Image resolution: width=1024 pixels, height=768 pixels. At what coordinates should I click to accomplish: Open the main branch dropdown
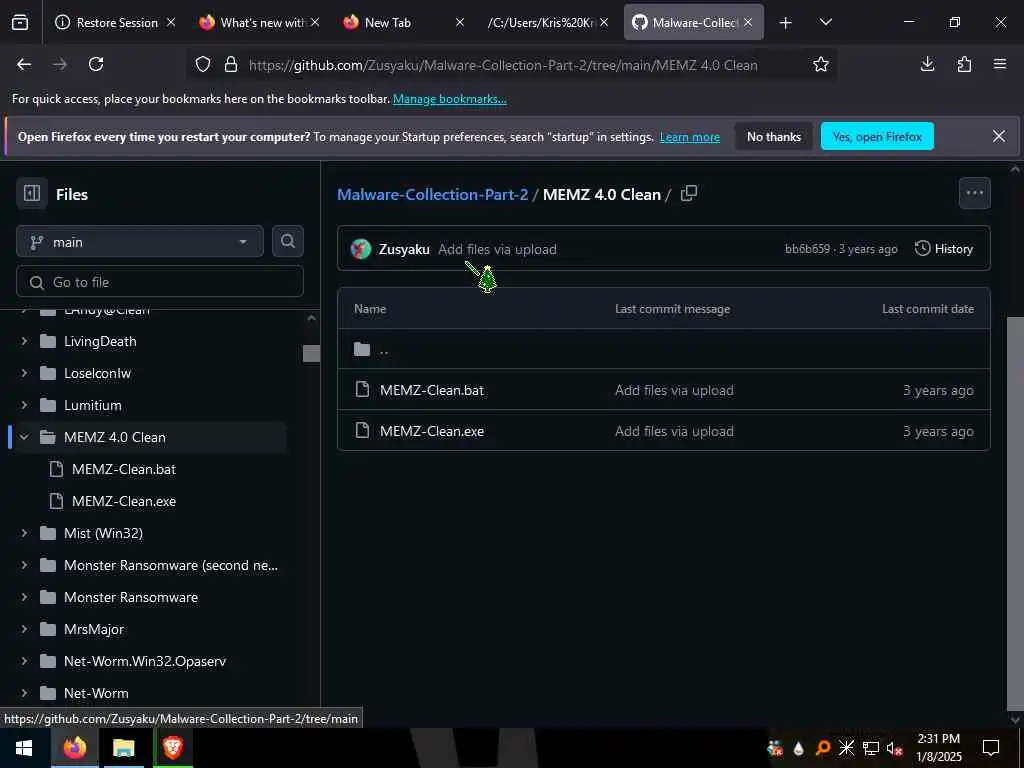point(140,242)
